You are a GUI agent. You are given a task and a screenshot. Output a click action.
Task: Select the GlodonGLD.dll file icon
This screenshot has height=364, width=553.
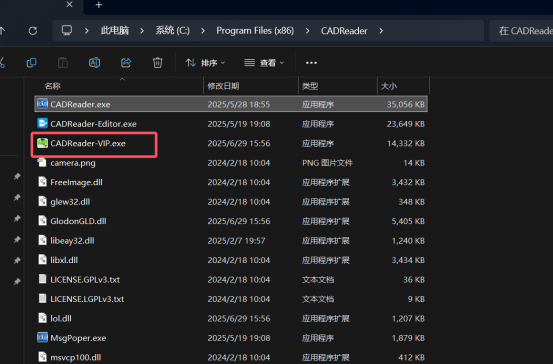[x=42, y=221]
